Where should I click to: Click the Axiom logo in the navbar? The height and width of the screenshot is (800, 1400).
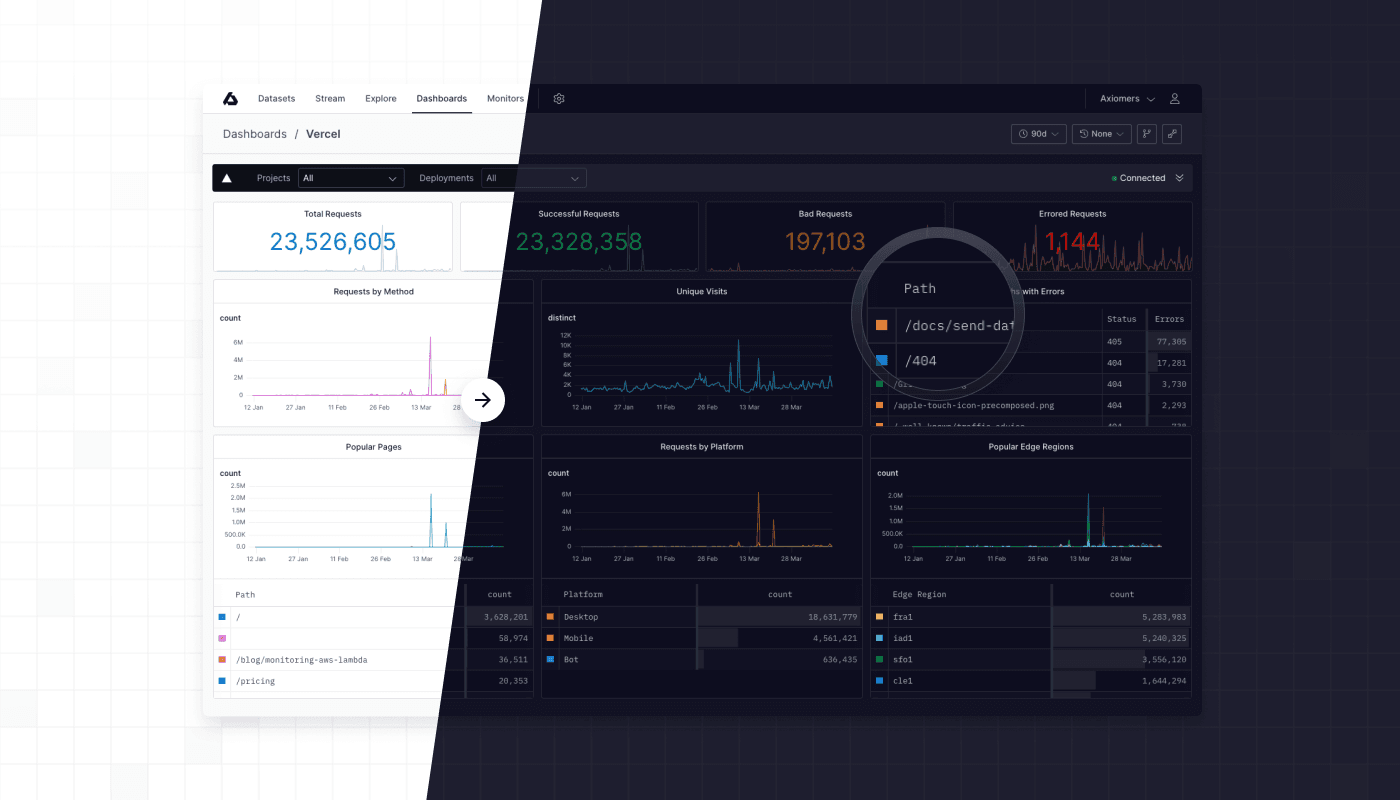[230, 98]
